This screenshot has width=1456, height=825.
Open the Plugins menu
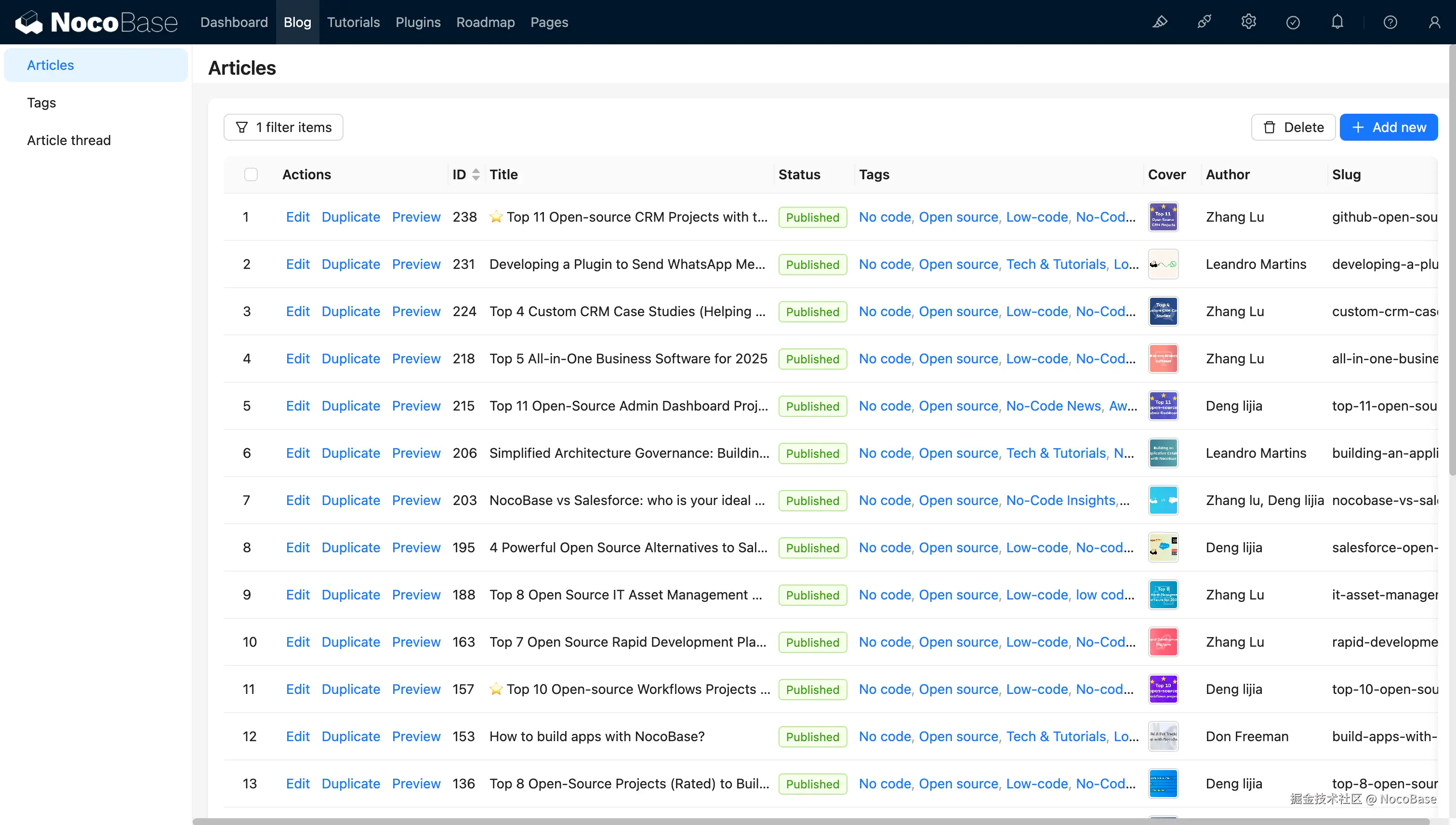click(x=418, y=22)
